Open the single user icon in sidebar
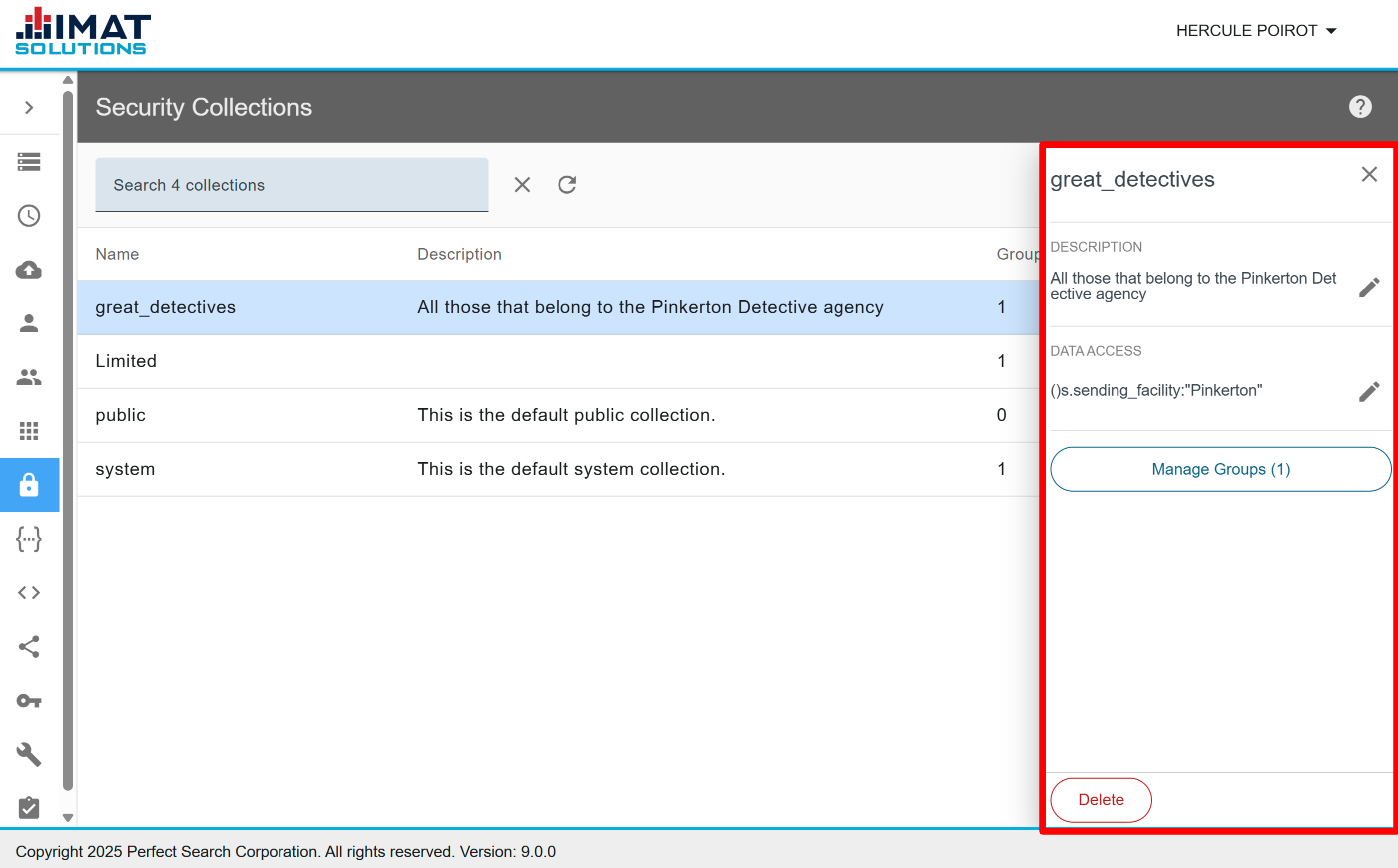1398x868 pixels. [x=29, y=323]
